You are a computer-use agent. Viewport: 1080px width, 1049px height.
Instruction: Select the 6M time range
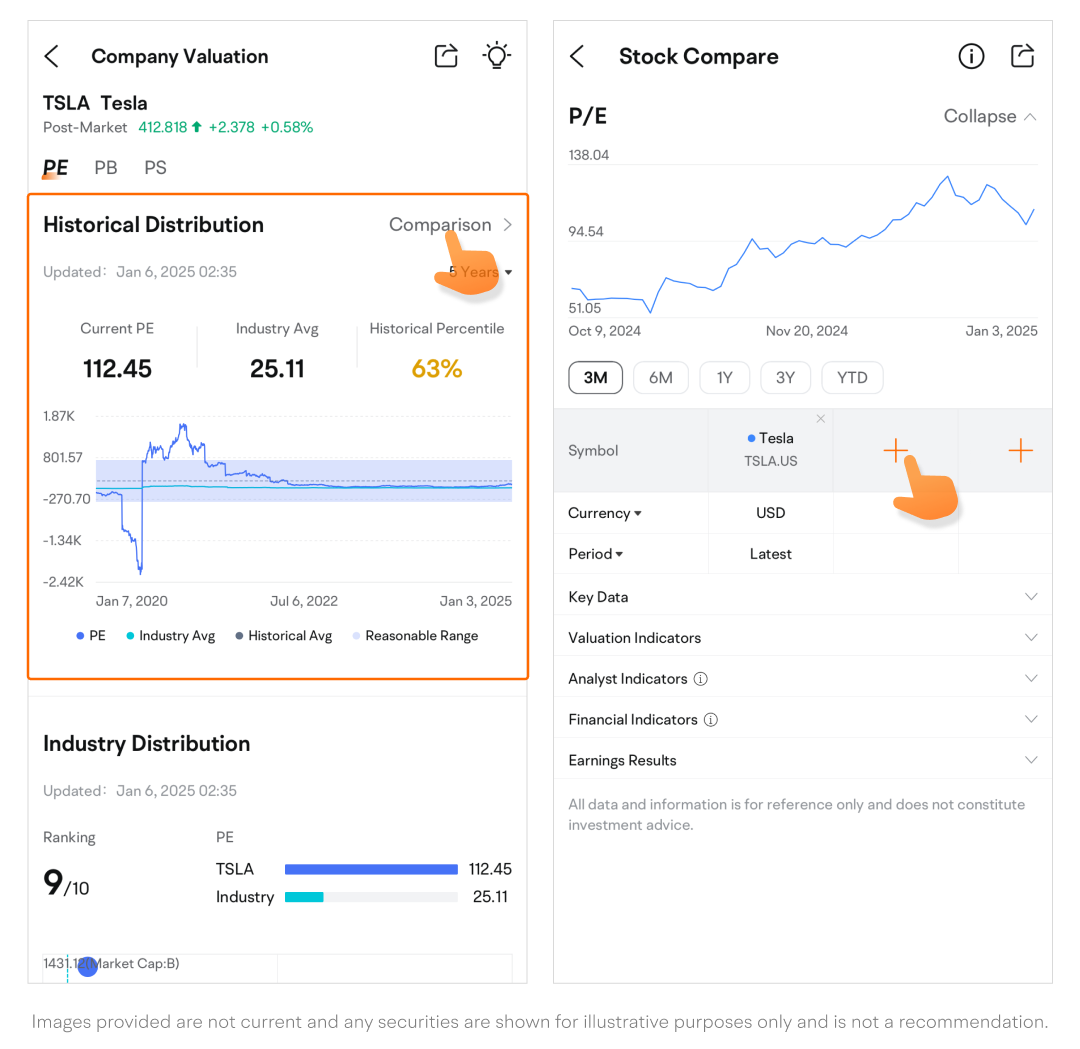[660, 378]
